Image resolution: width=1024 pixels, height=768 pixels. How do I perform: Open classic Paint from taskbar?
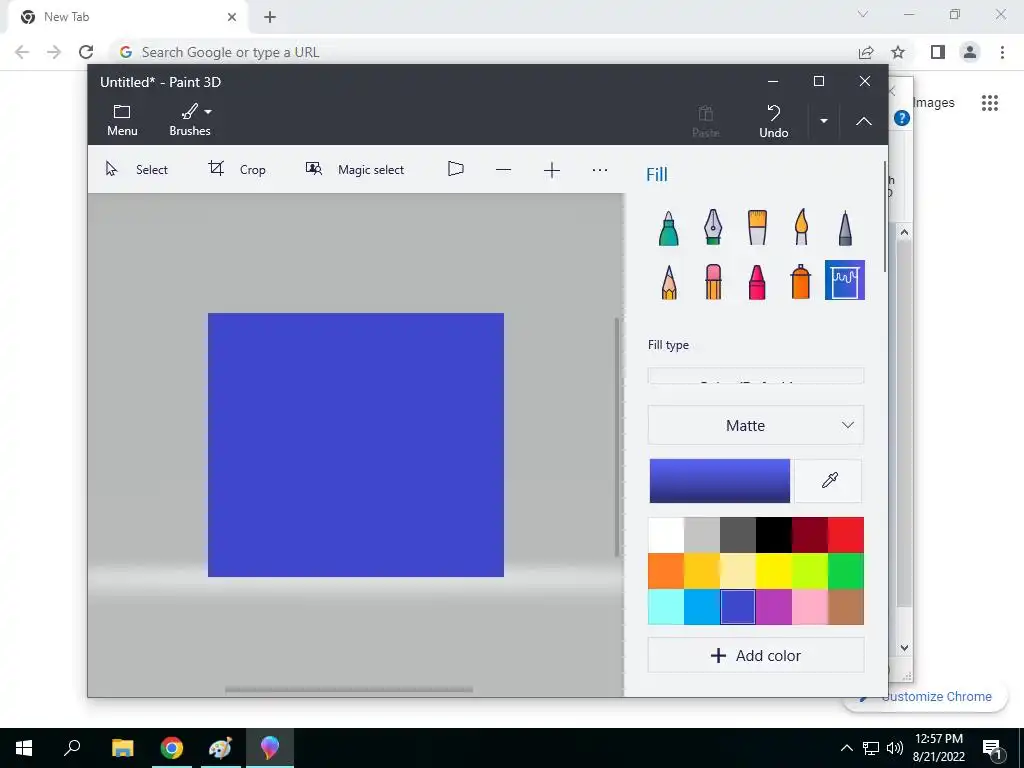pyautogui.click(x=220, y=748)
